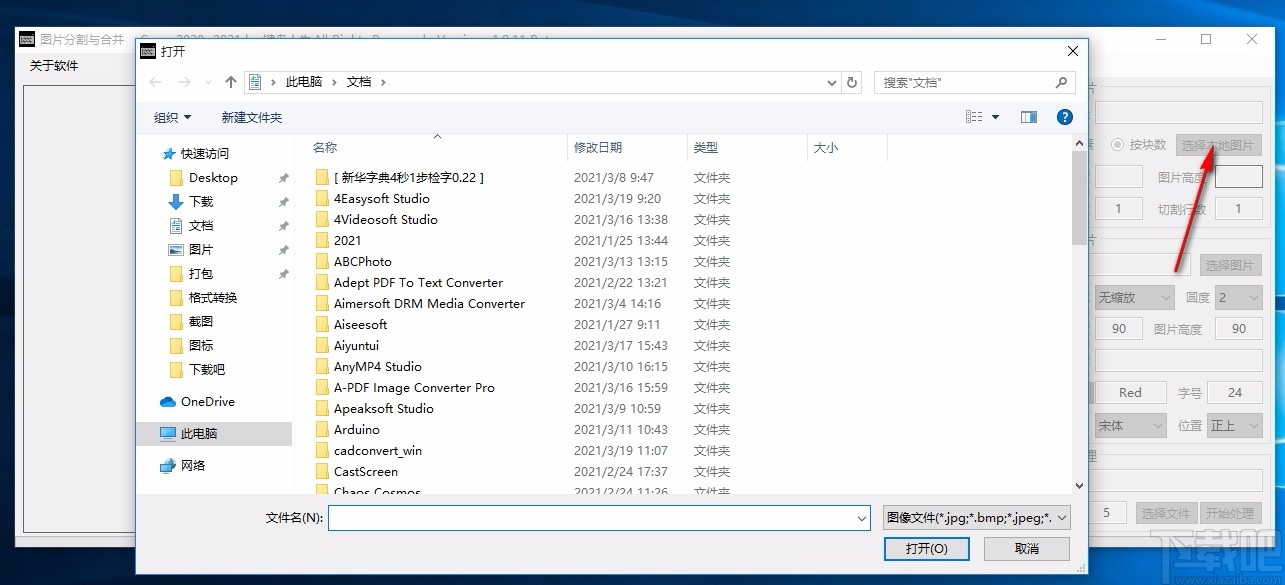Click 取消 button
Screen dimensions: 1285x585
coord(1027,548)
